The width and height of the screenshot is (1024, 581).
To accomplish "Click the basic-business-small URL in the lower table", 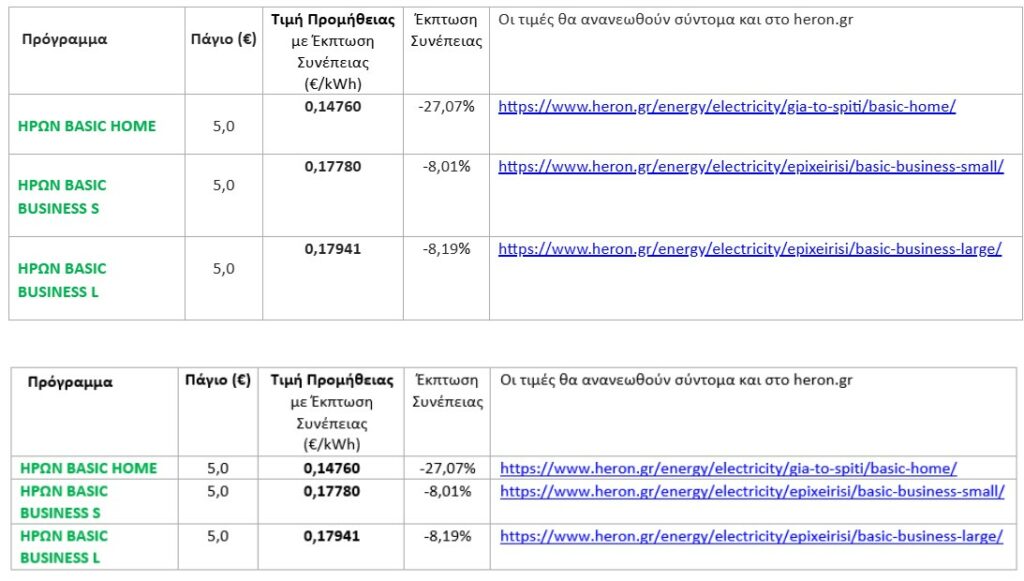I will [x=752, y=491].
